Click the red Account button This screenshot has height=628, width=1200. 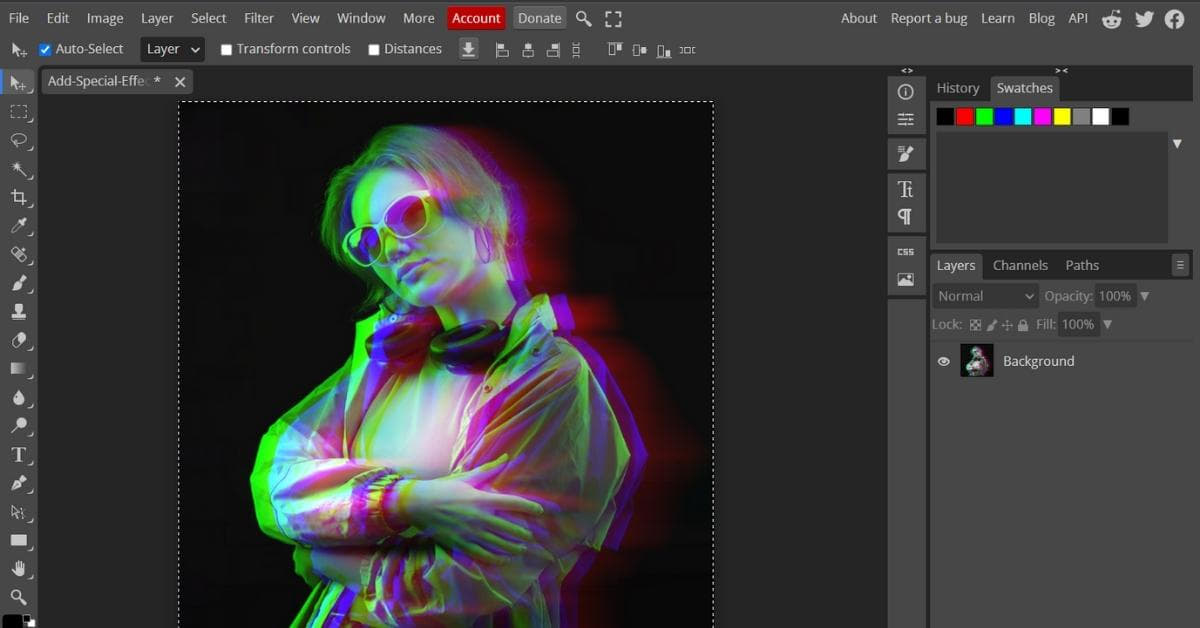tap(476, 18)
